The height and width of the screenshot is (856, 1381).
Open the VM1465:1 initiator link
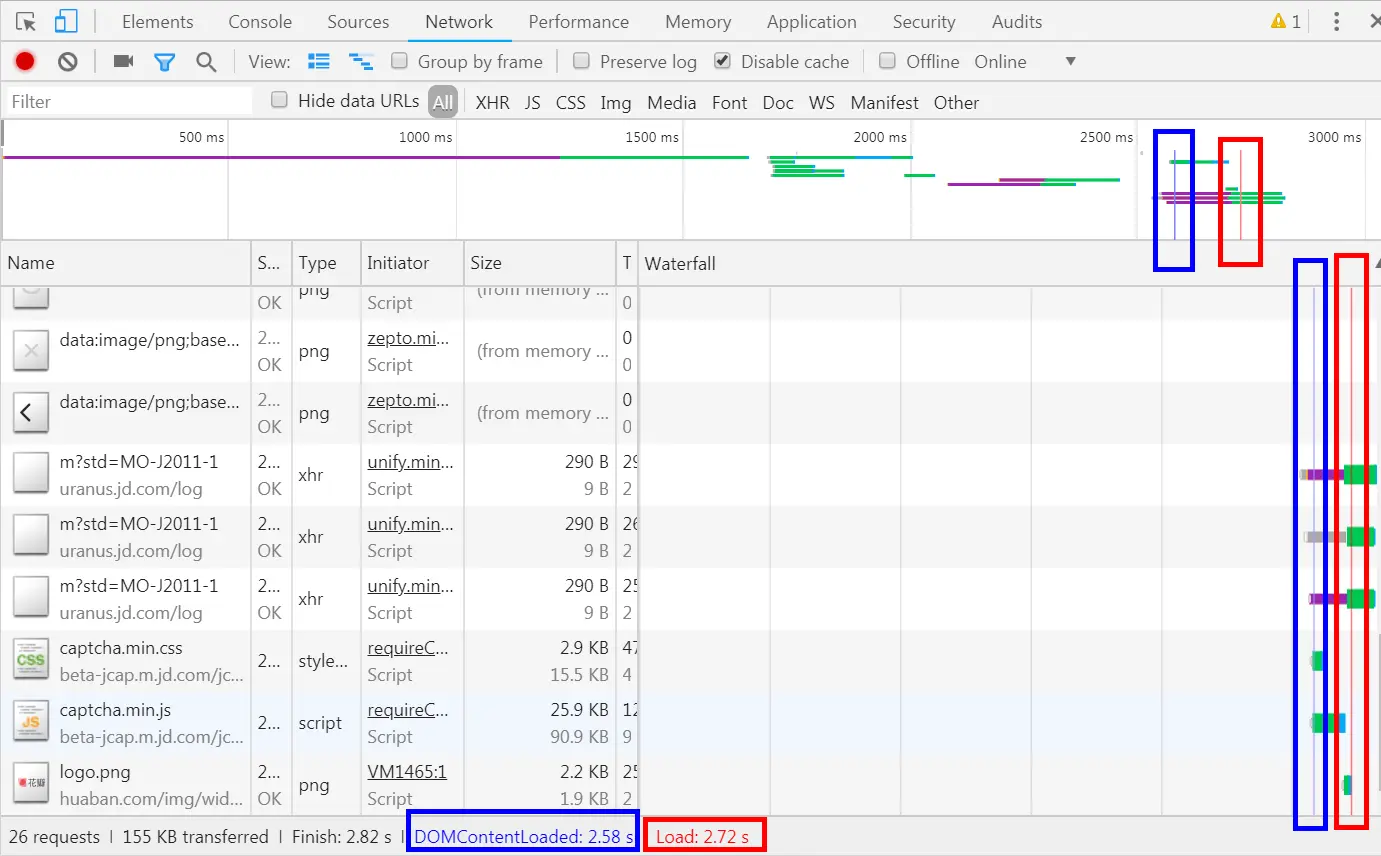[x=407, y=772]
